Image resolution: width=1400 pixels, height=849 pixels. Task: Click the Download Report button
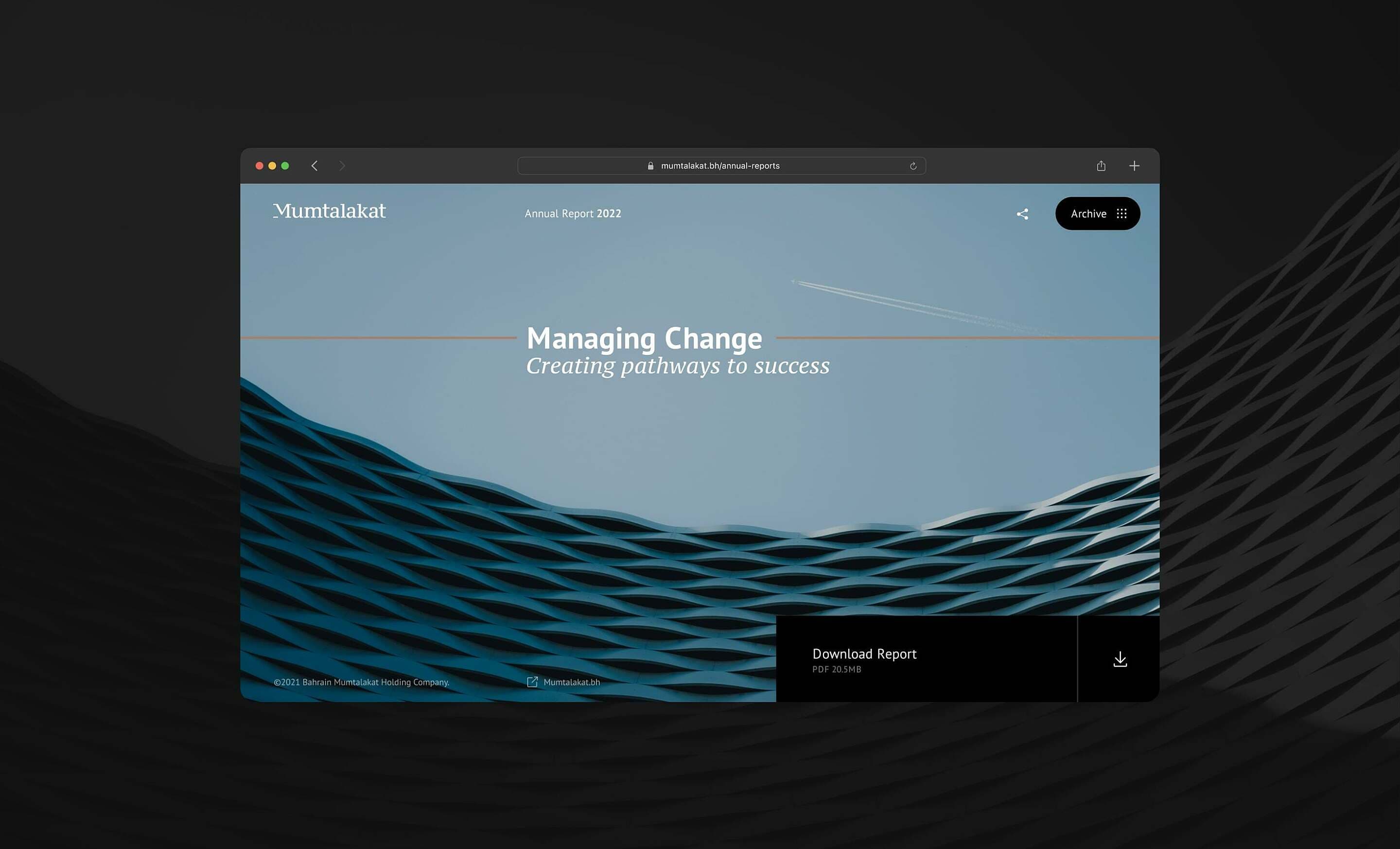[x=967, y=658]
